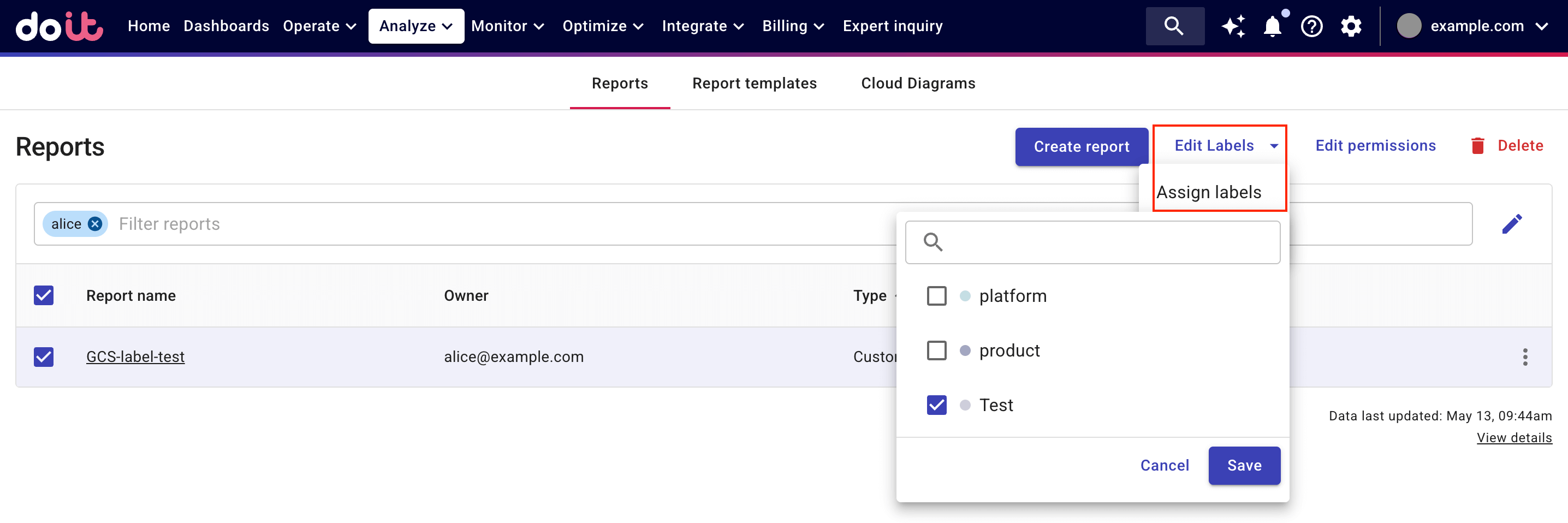Click the pencil edit icon beside filter
The image size is (1568, 523).
pyautogui.click(x=1511, y=224)
